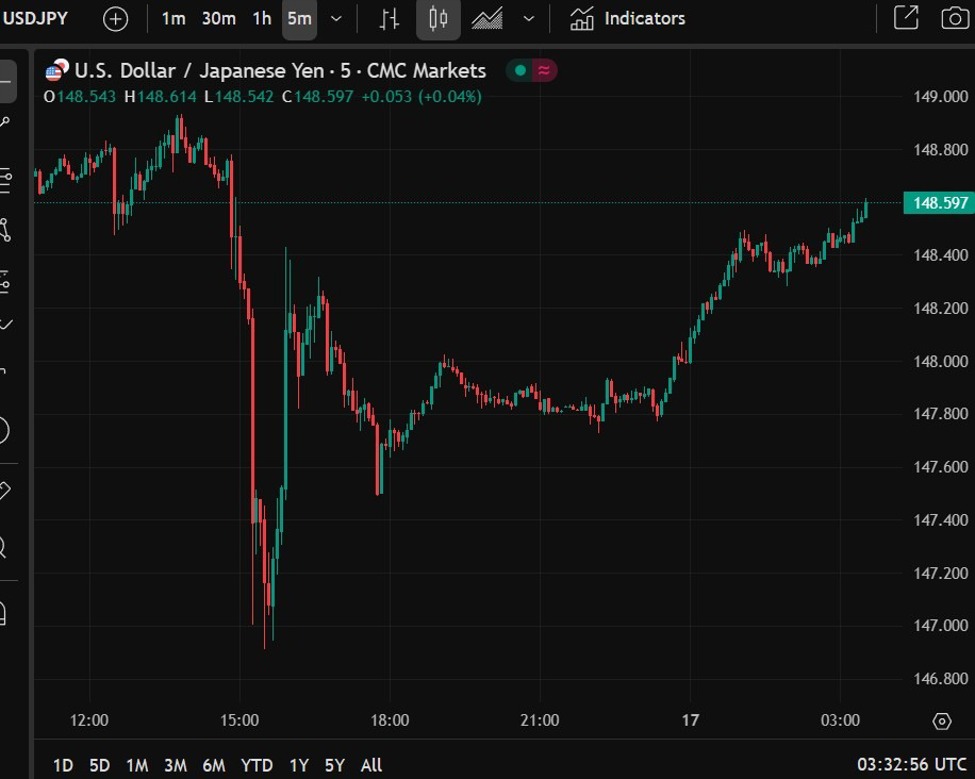
Task: Click the red approximate-data indicator badge
Action: [x=544, y=71]
